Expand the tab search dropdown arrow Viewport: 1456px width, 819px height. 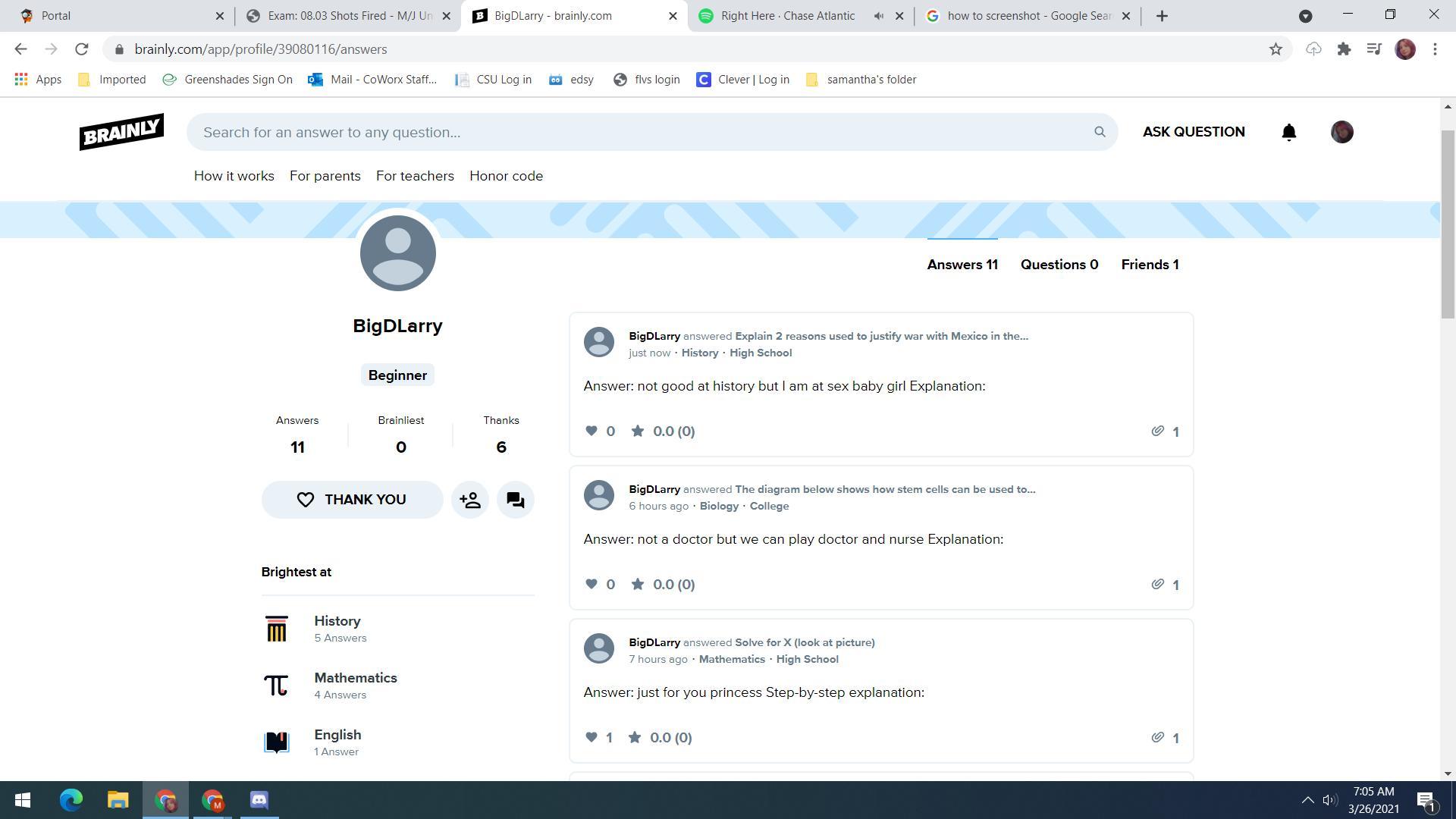pyautogui.click(x=1305, y=16)
